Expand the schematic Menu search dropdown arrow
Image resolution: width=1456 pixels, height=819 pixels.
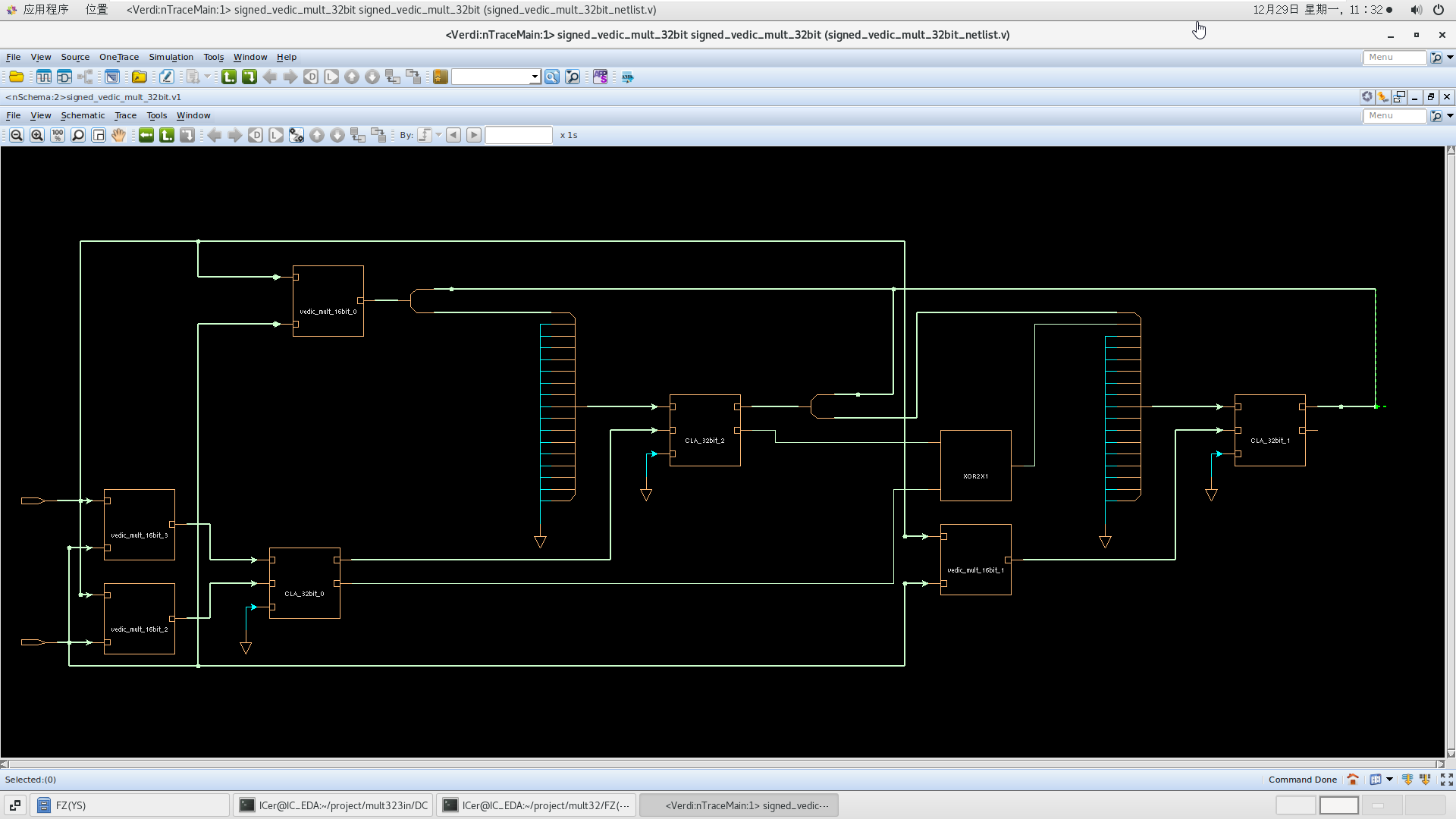pos(1450,115)
